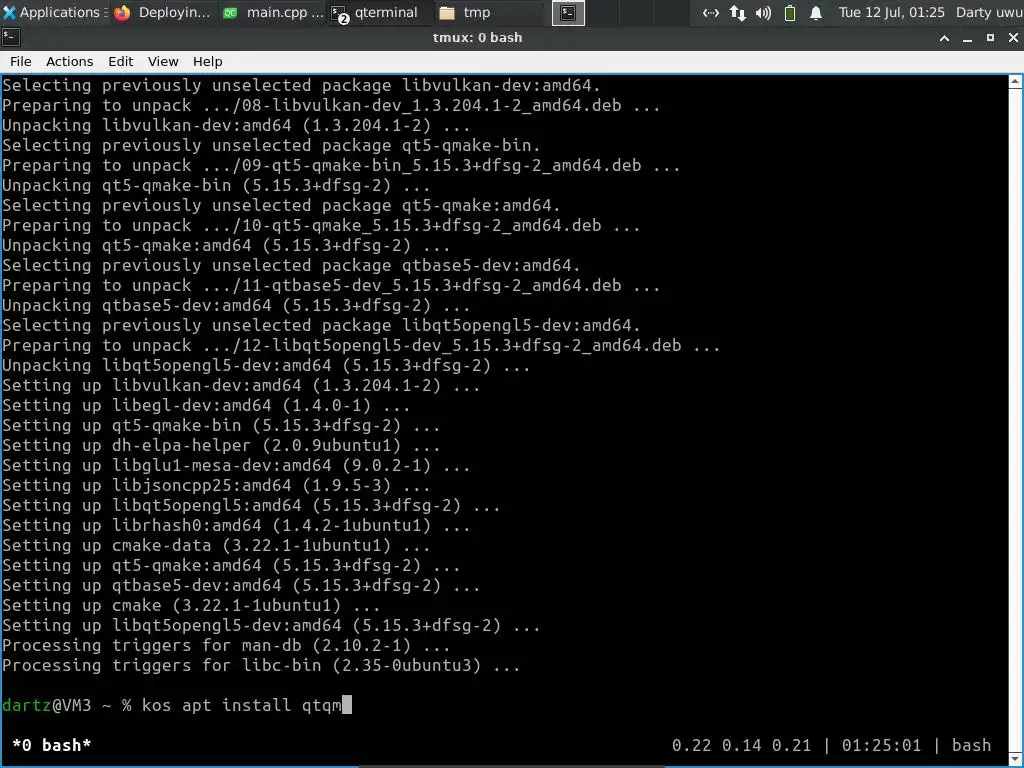Screen dimensions: 1024x768
Task: Minimize the tmux terminal window
Action: pos(967,38)
